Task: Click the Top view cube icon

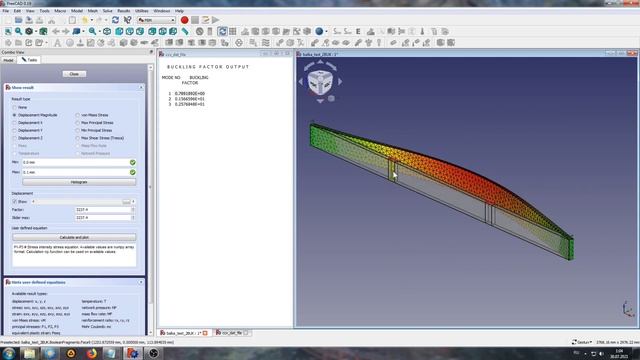Action: (130, 31)
